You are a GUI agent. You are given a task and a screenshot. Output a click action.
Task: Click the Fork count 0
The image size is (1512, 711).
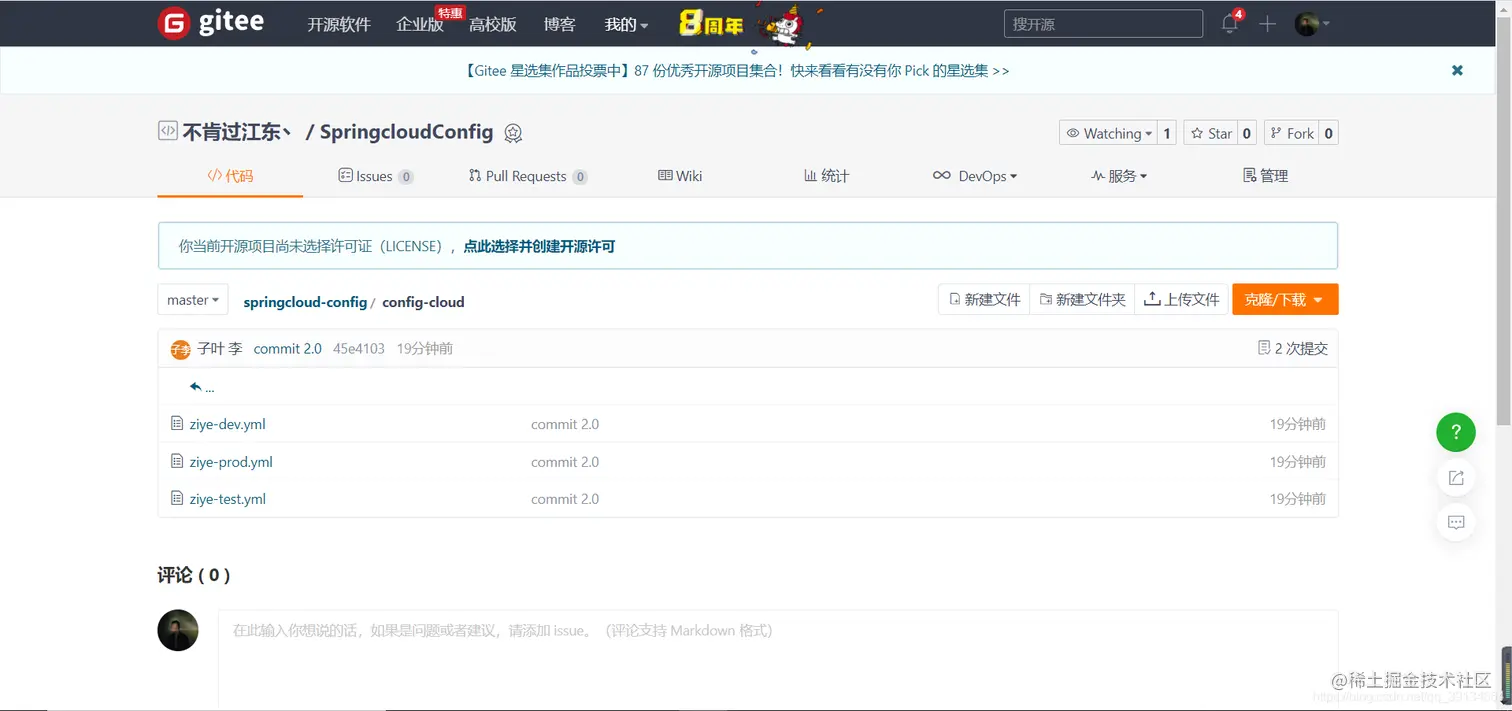point(1328,133)
